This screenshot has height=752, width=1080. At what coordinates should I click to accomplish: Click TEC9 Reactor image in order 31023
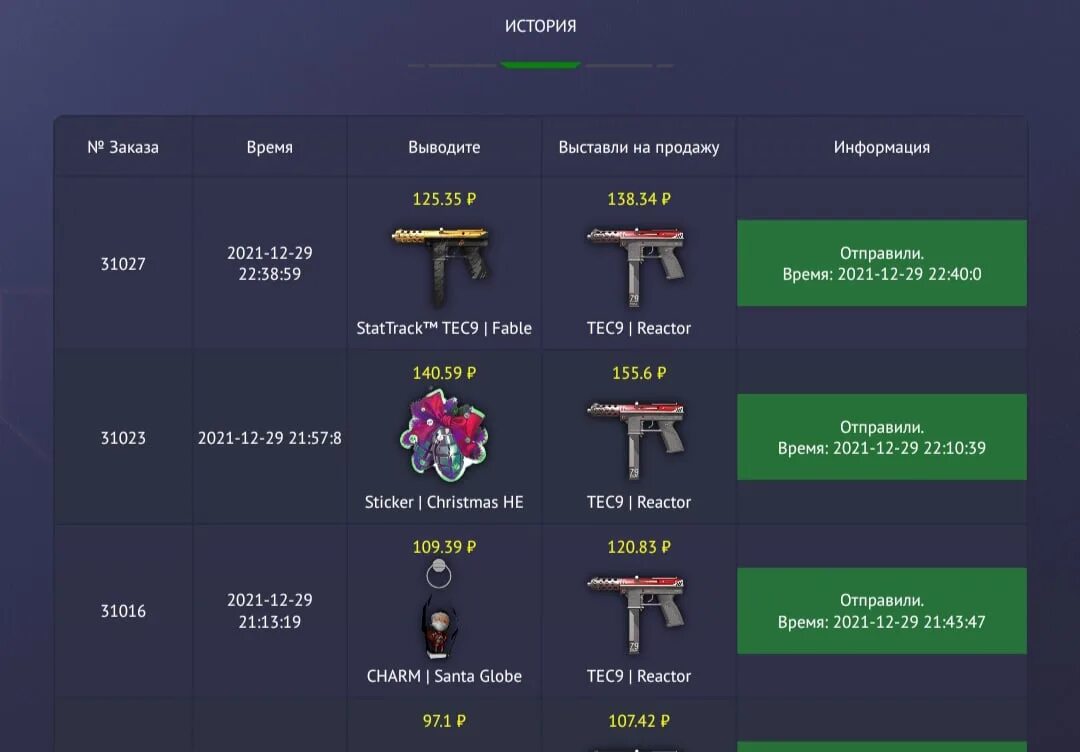point(637,440)
